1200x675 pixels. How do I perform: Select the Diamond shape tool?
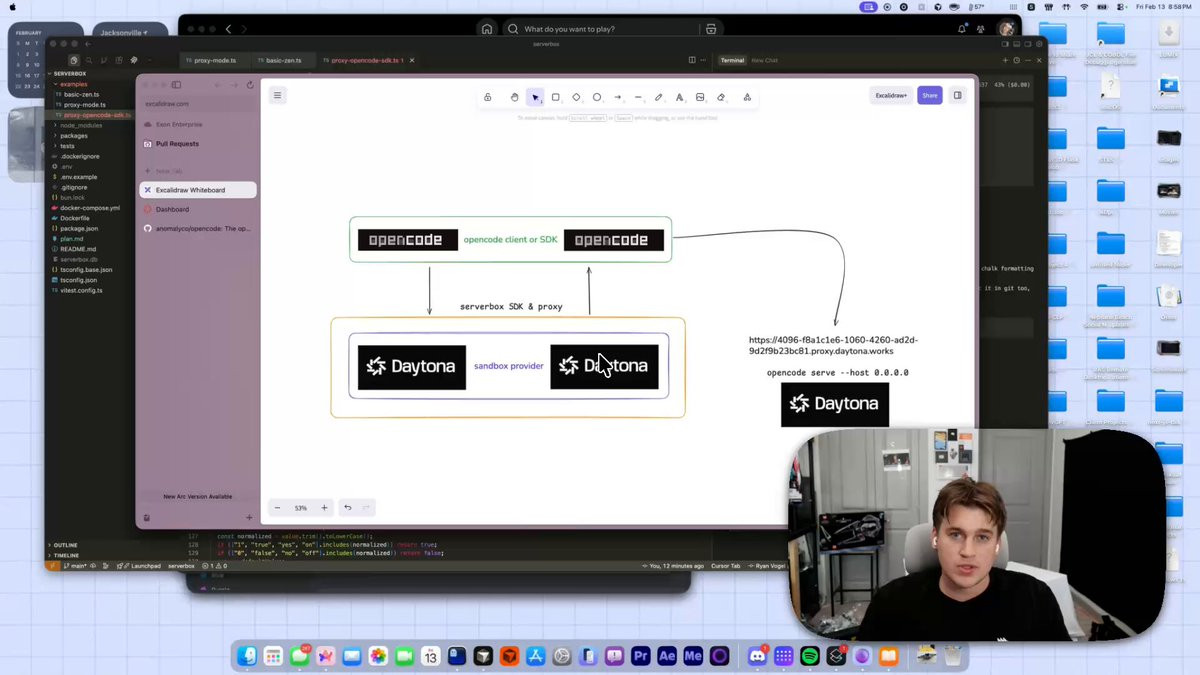click(x=576, y=97)
